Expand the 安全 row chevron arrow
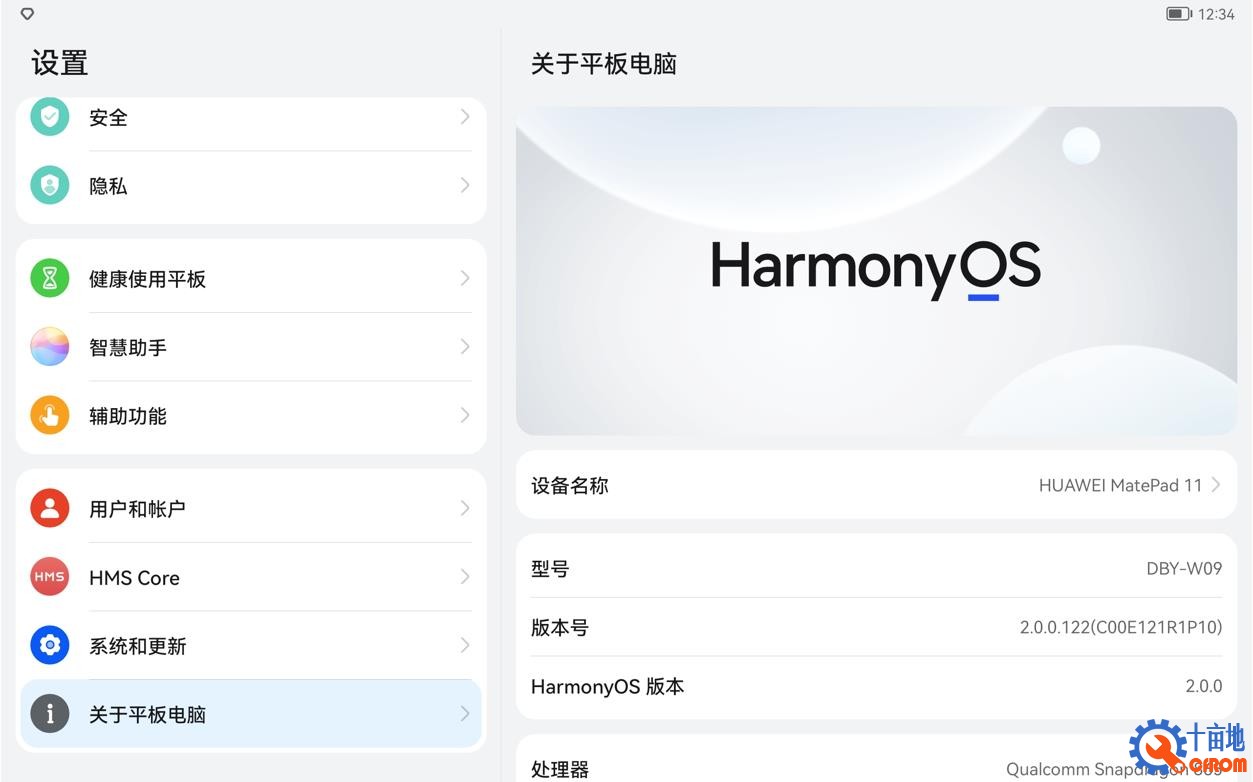This screenshot has height=782, width=1253. pyautogui.click(x=463, y=116)
